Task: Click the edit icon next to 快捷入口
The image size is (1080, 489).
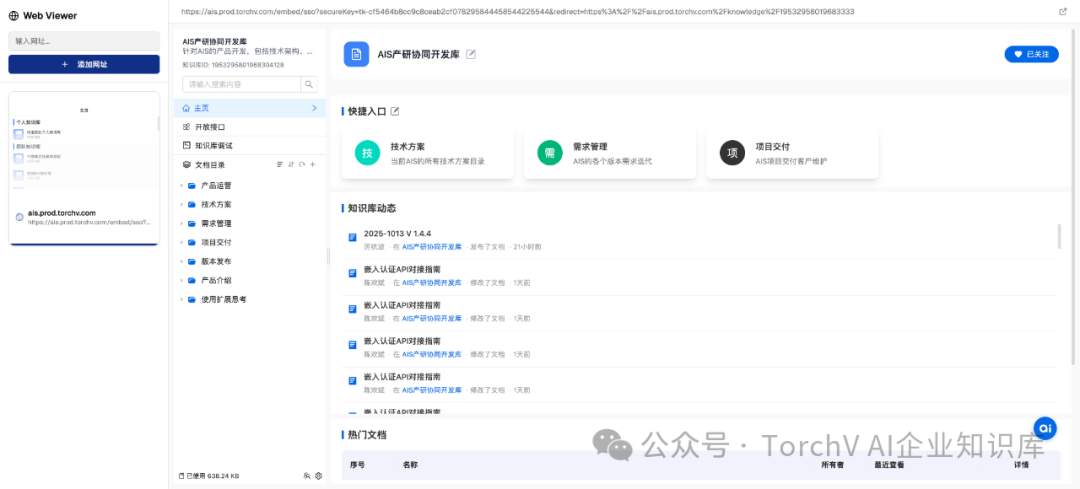Action: (x=395, y=111)
